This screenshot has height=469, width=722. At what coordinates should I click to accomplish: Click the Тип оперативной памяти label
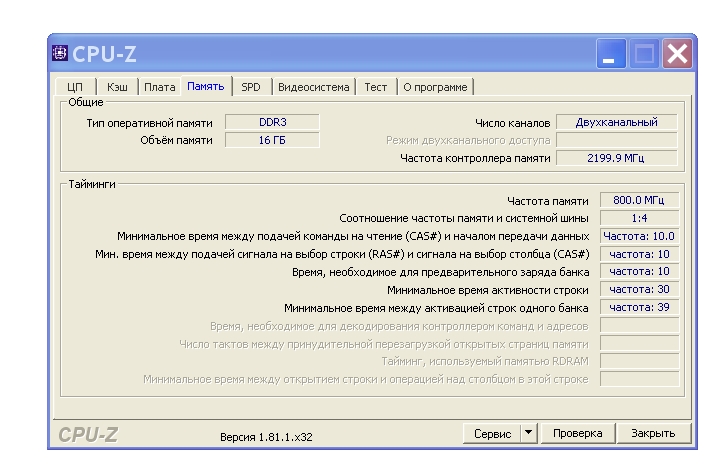pyautogui.click(x=149, y=123)
